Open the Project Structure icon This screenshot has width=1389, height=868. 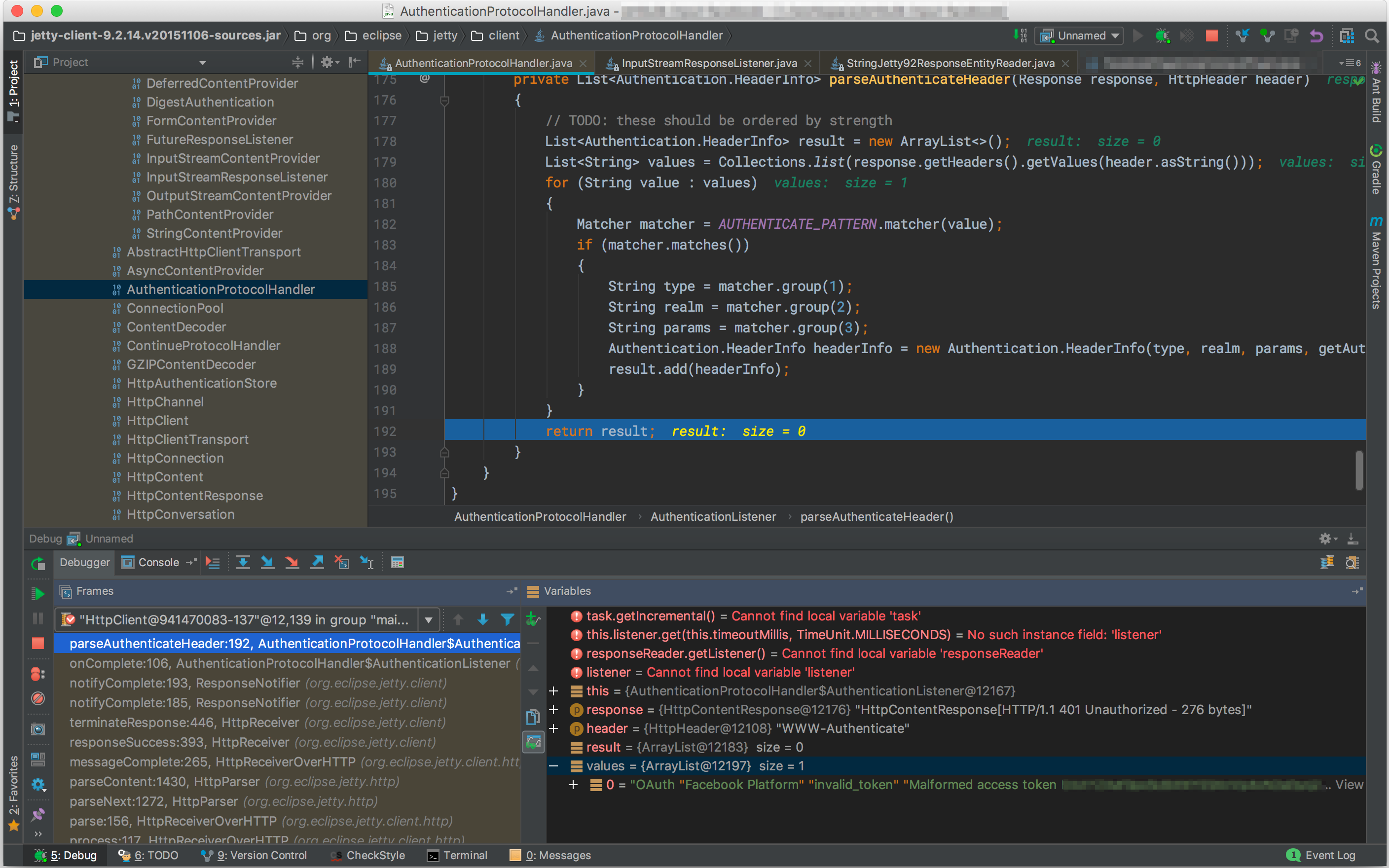point(1347,36)
